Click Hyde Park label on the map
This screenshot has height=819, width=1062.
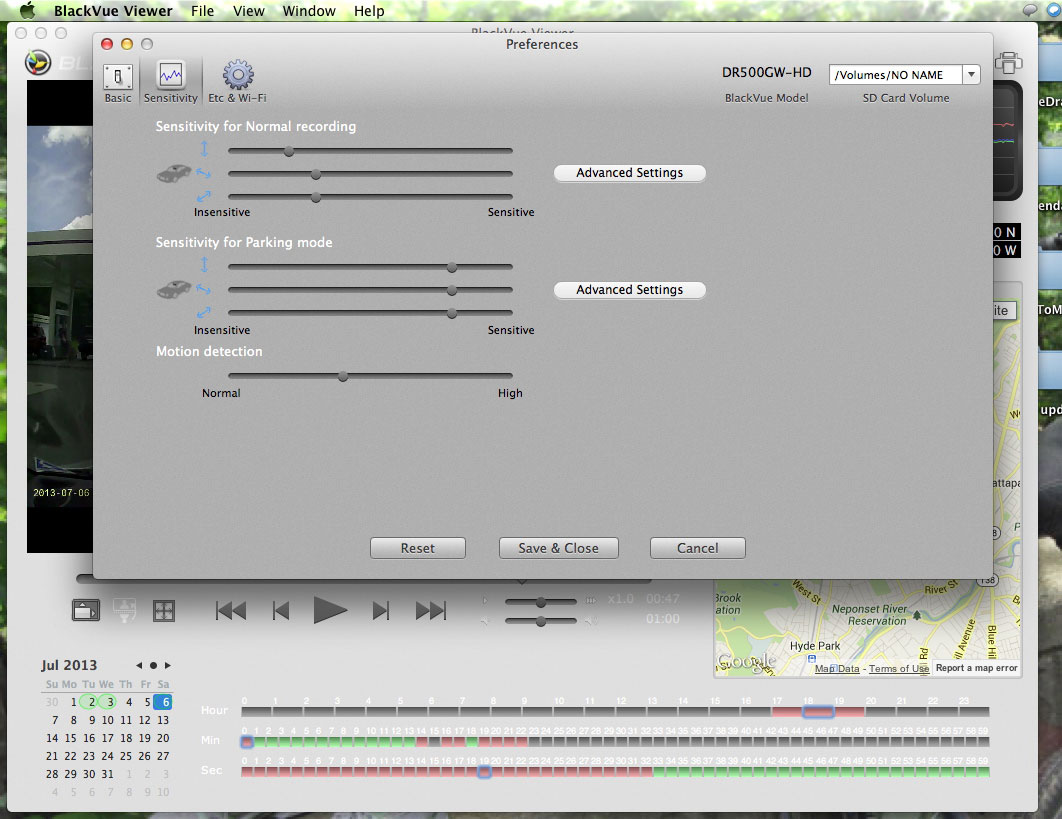click(815, 646)
